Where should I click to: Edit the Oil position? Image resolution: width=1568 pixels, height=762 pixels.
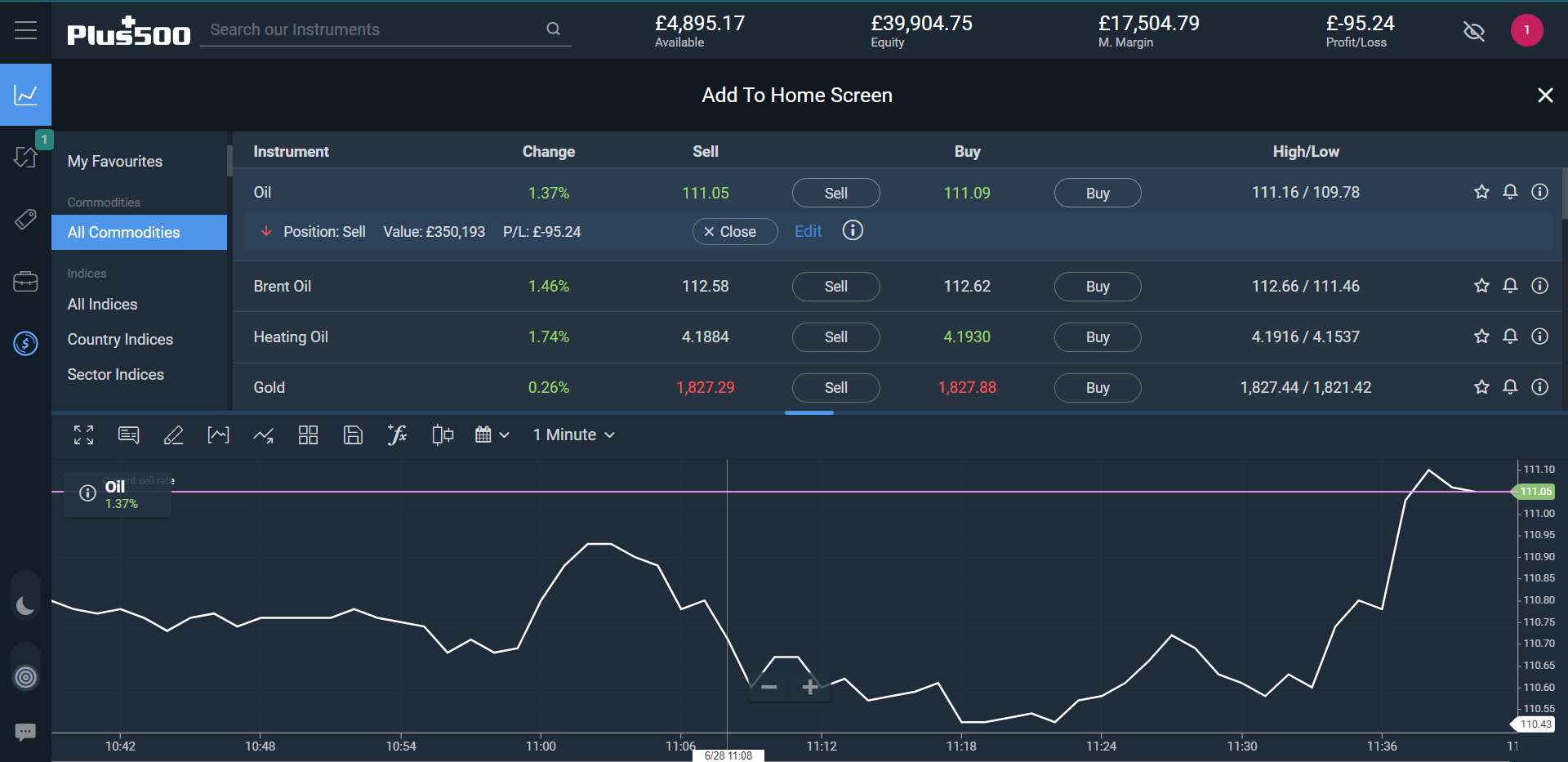pos(808,232)
